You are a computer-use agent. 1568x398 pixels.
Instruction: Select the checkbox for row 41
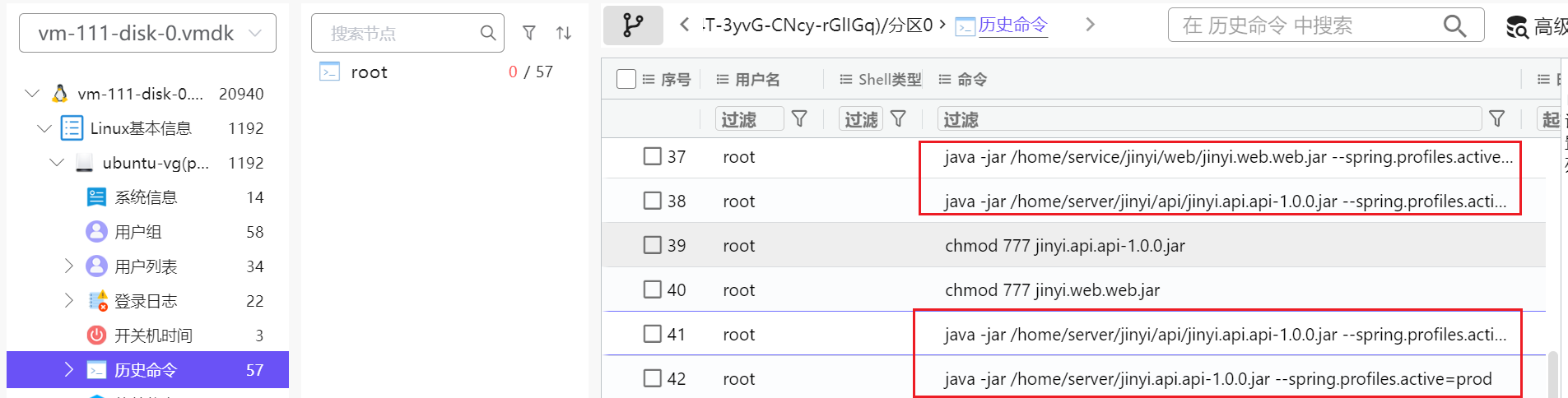click(653, 334)
